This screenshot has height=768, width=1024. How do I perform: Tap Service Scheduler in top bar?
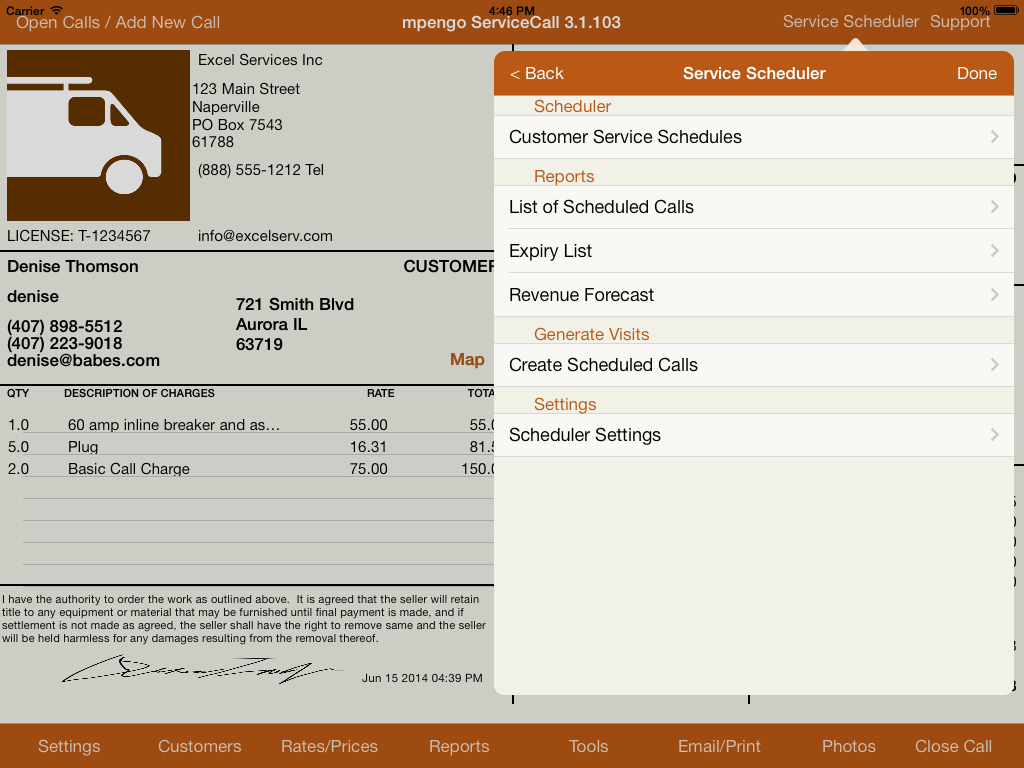pos(850,21)
